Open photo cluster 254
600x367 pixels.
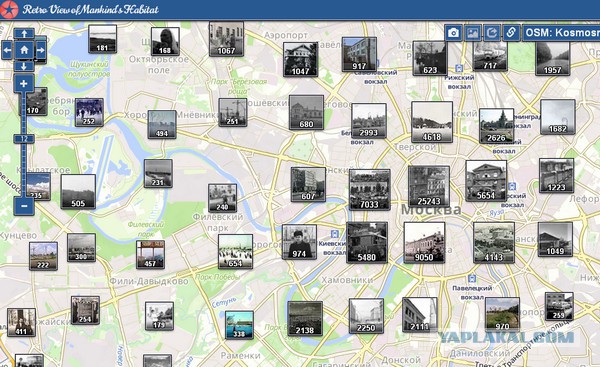coord(85,310)
